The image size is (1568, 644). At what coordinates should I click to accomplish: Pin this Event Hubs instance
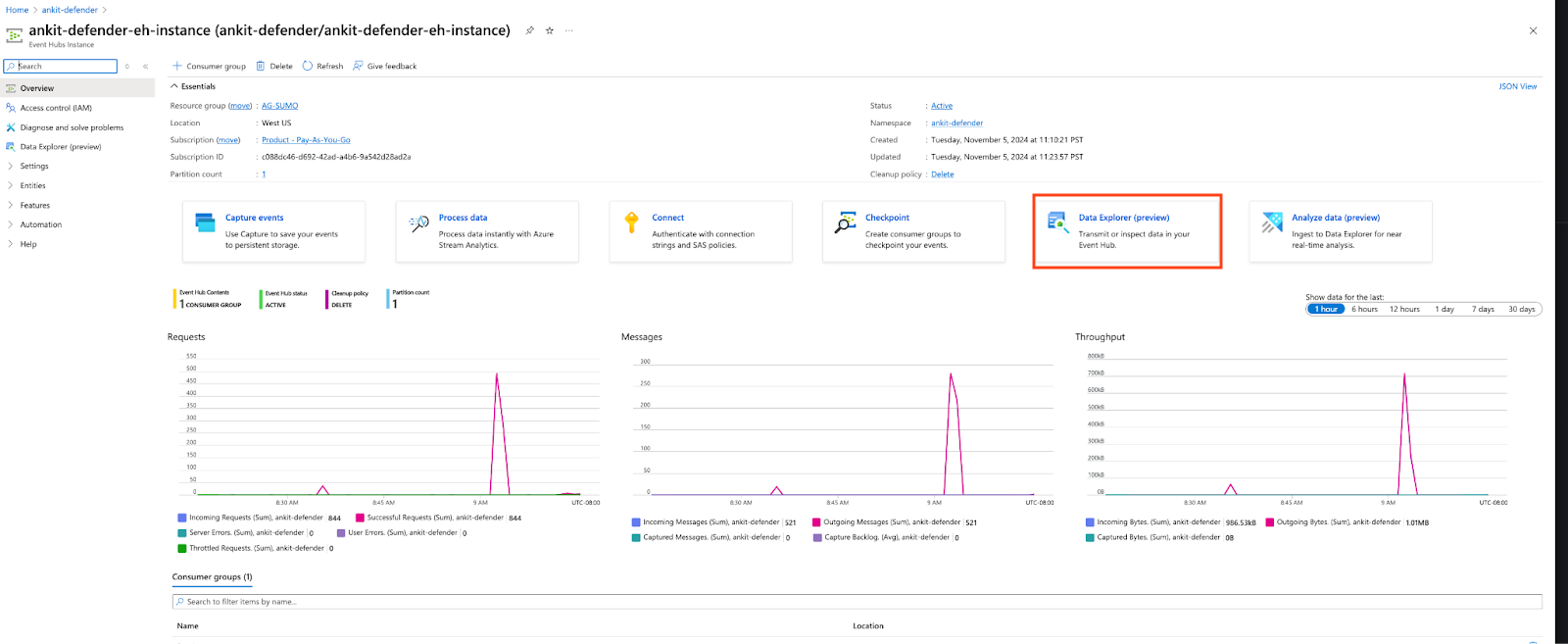pyautogui.click(x=529, y=30)
